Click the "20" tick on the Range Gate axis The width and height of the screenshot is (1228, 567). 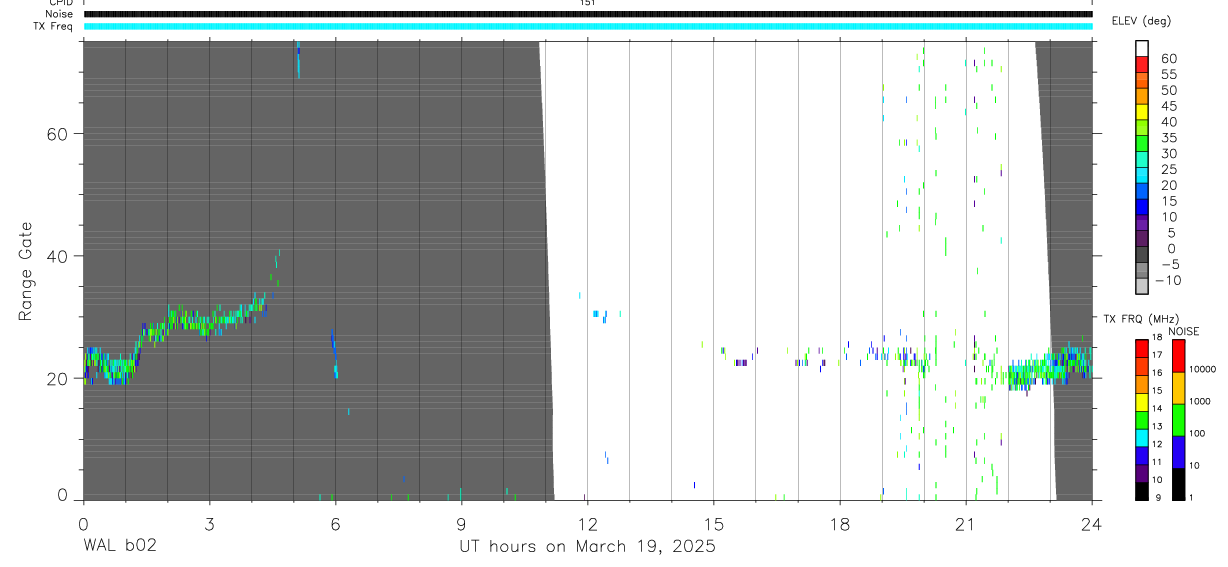[57, 378]
